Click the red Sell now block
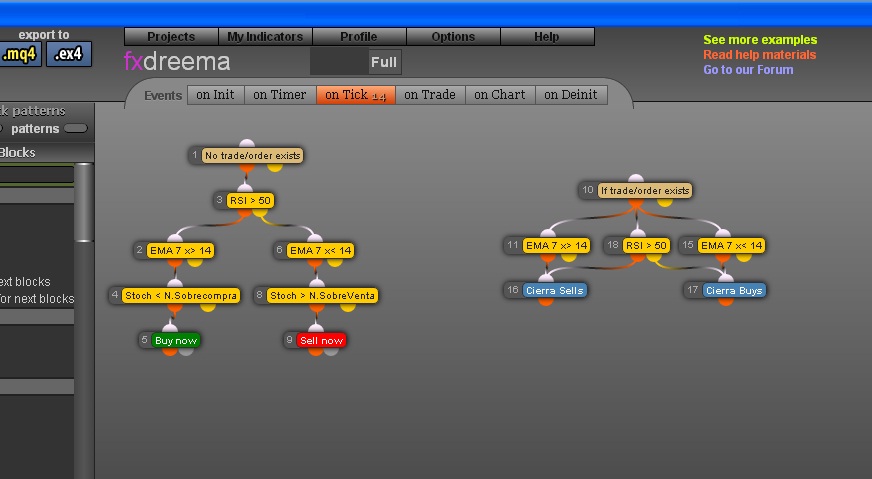 (321, 340)
